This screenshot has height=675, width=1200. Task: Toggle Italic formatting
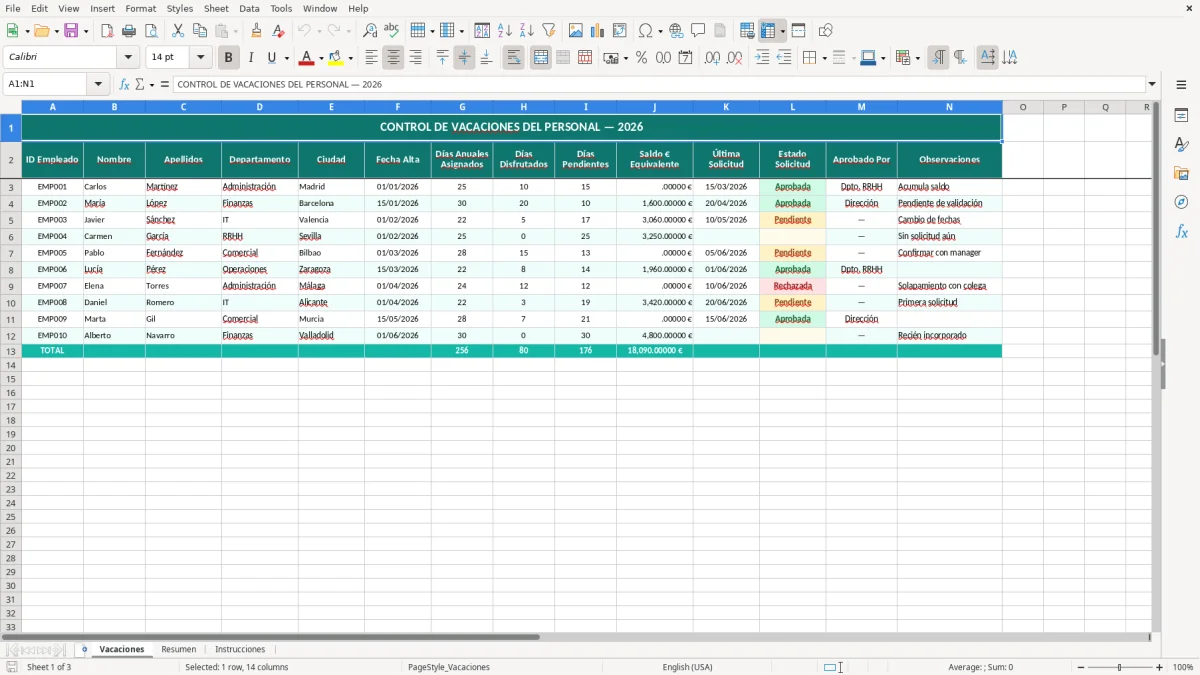[250, 58]
